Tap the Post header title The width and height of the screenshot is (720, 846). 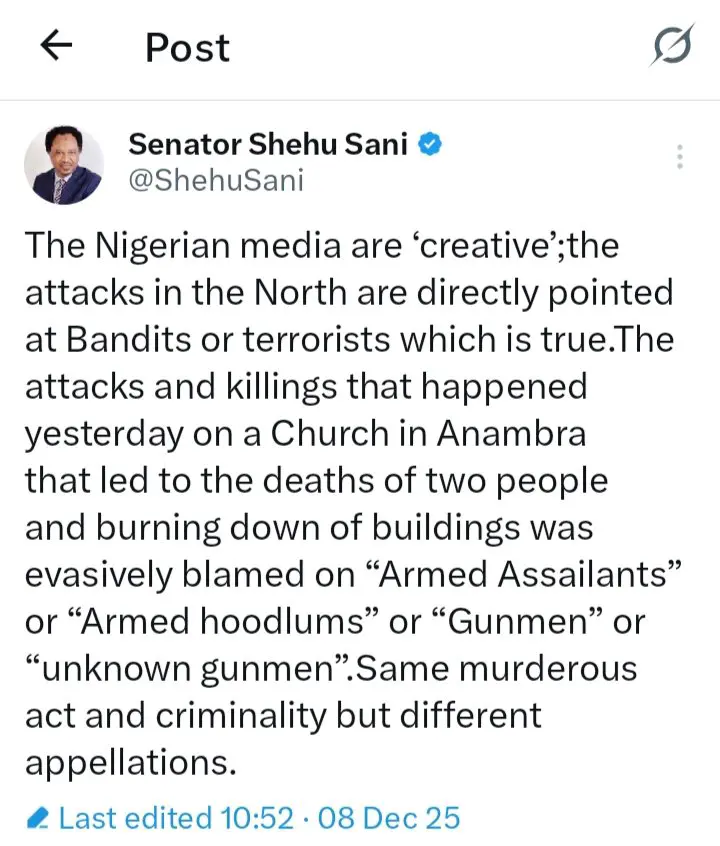tap(187, 47)
